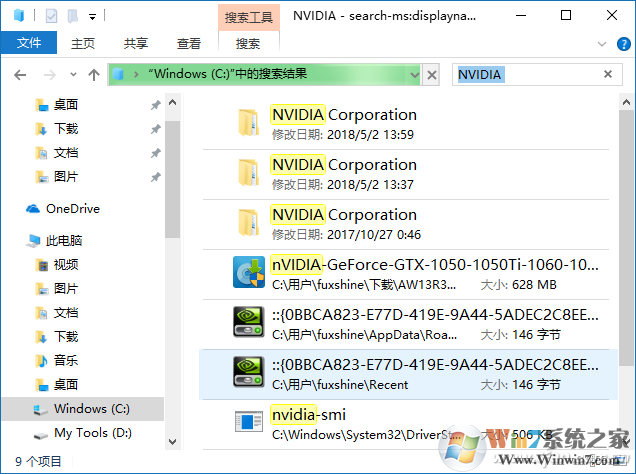Click the pin icon next to 下载
Image resolution: width=636 pixels, height=474 pixels.
[x=155, y=129]
